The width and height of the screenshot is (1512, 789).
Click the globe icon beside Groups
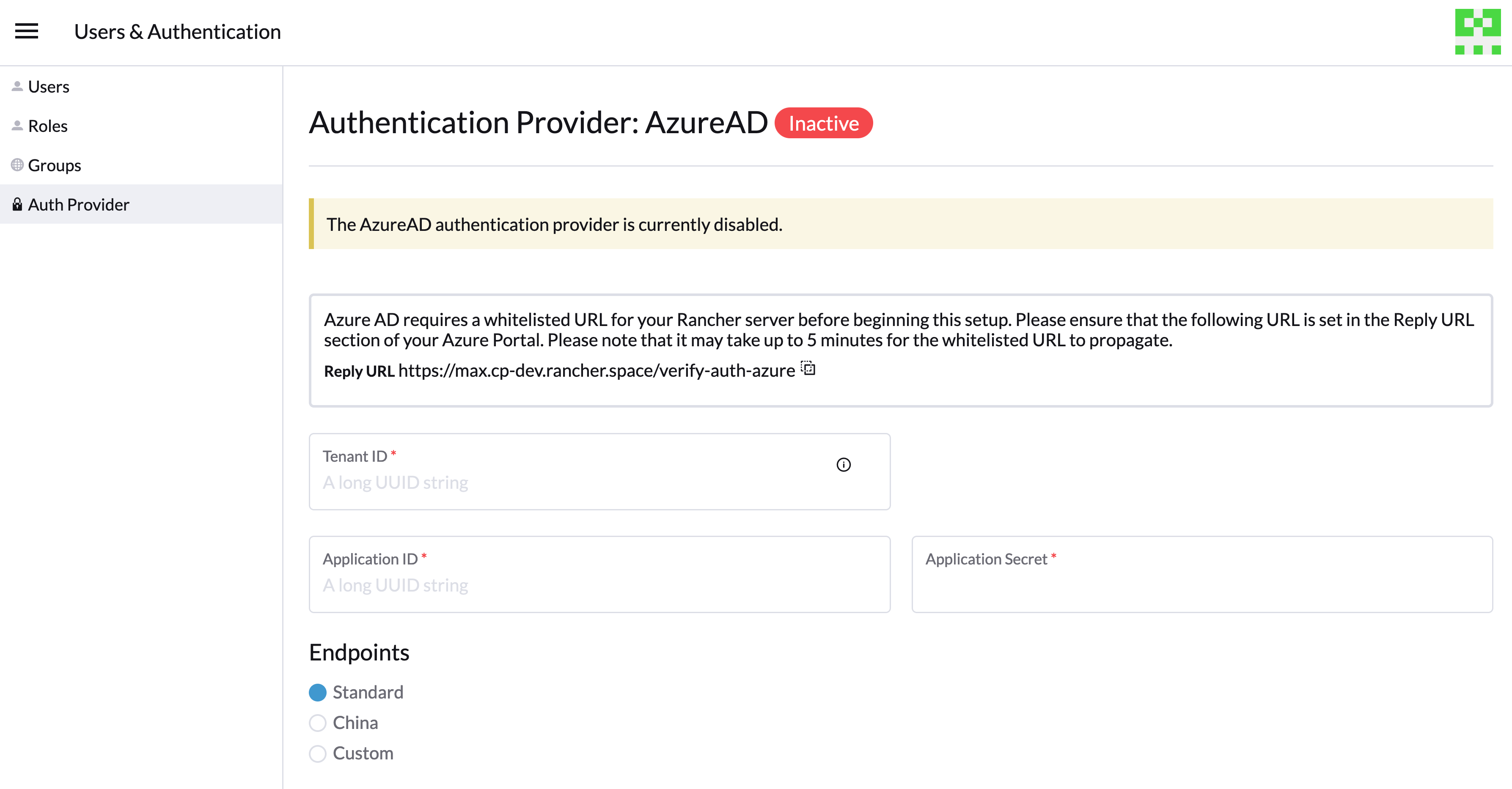click(17, 164)
